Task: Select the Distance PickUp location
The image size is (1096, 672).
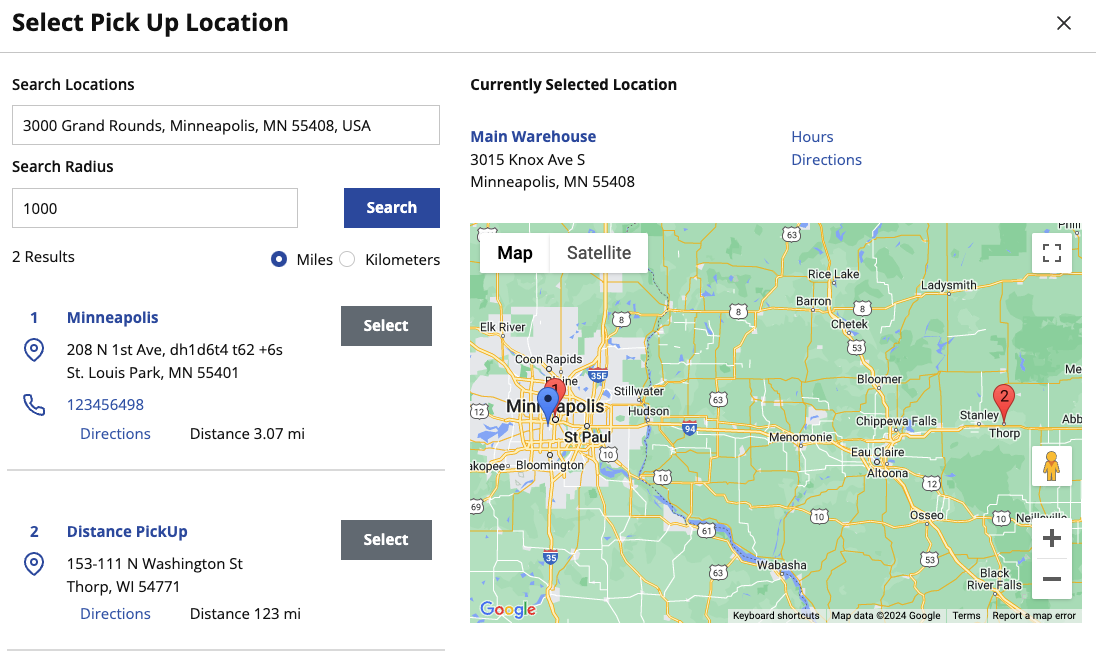Action: click(386, 540)
